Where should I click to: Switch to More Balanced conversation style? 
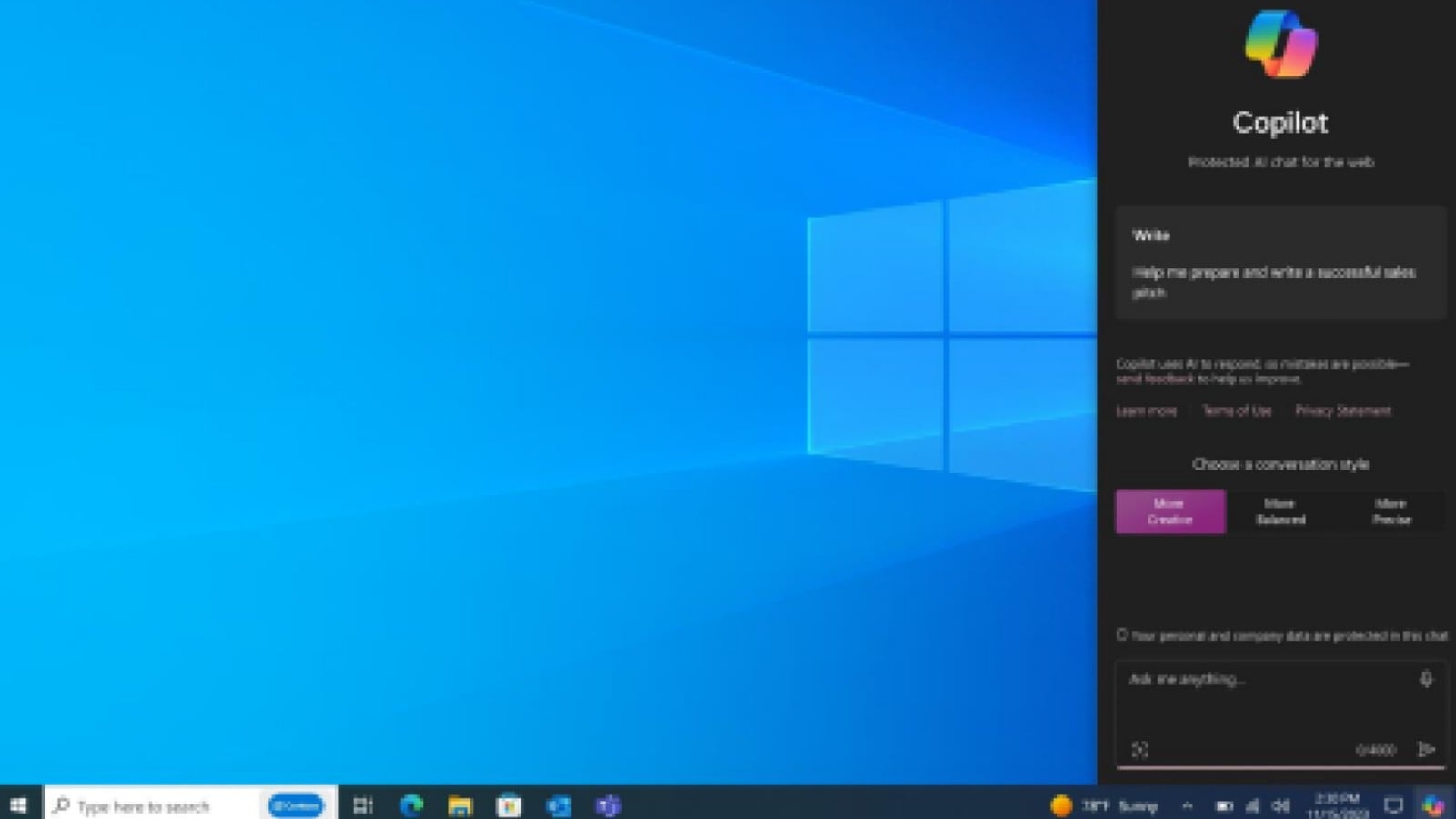coord(1280,511)
